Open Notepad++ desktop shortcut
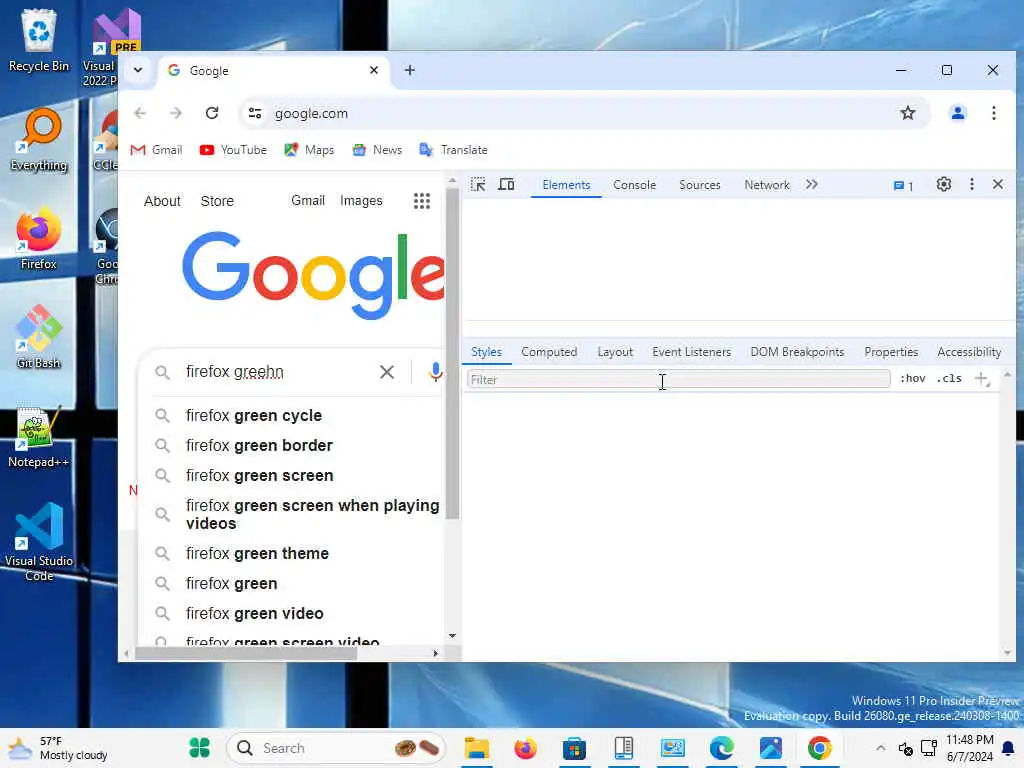This screenshot has height=768, width=1024. [x=39, y=437]
